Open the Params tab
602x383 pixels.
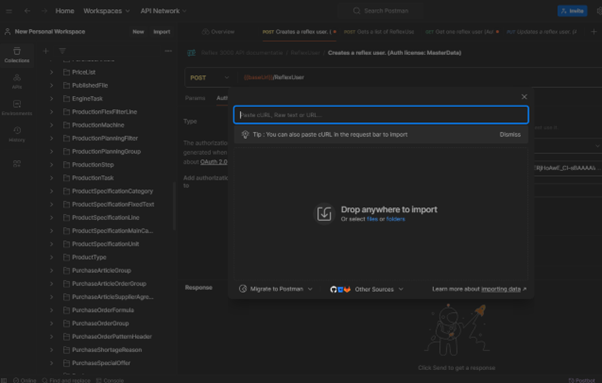point(195,98)
